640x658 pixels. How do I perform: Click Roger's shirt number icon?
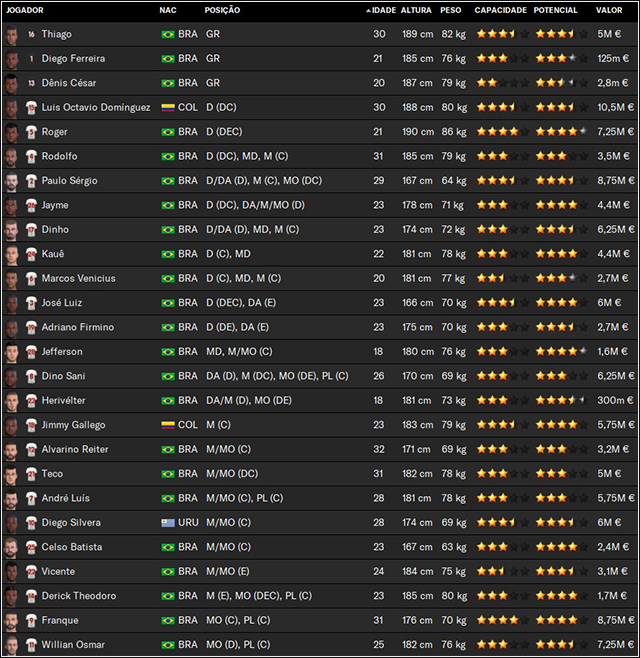(x=31, y=132)
